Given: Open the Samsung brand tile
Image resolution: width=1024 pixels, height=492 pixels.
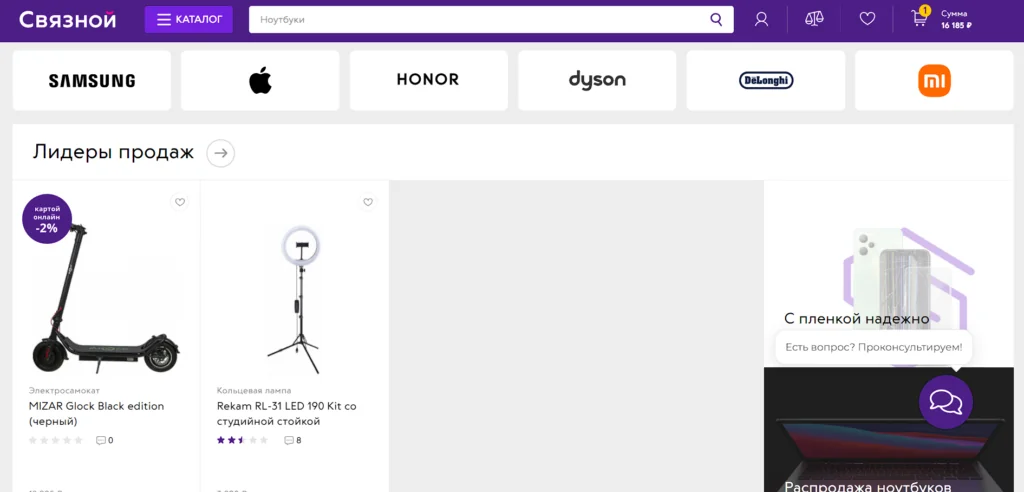Looking at the screenshot, I should pos(92,81).
